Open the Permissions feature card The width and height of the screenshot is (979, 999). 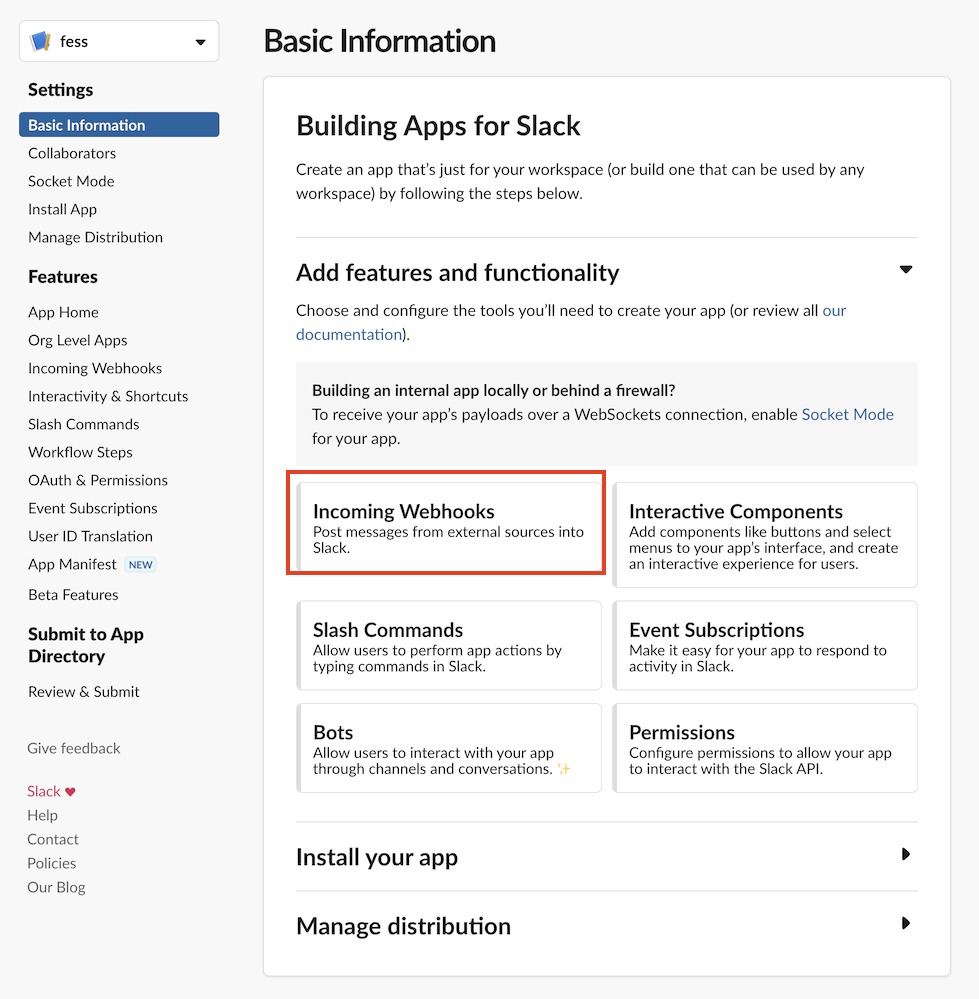(x=765, y=748)
